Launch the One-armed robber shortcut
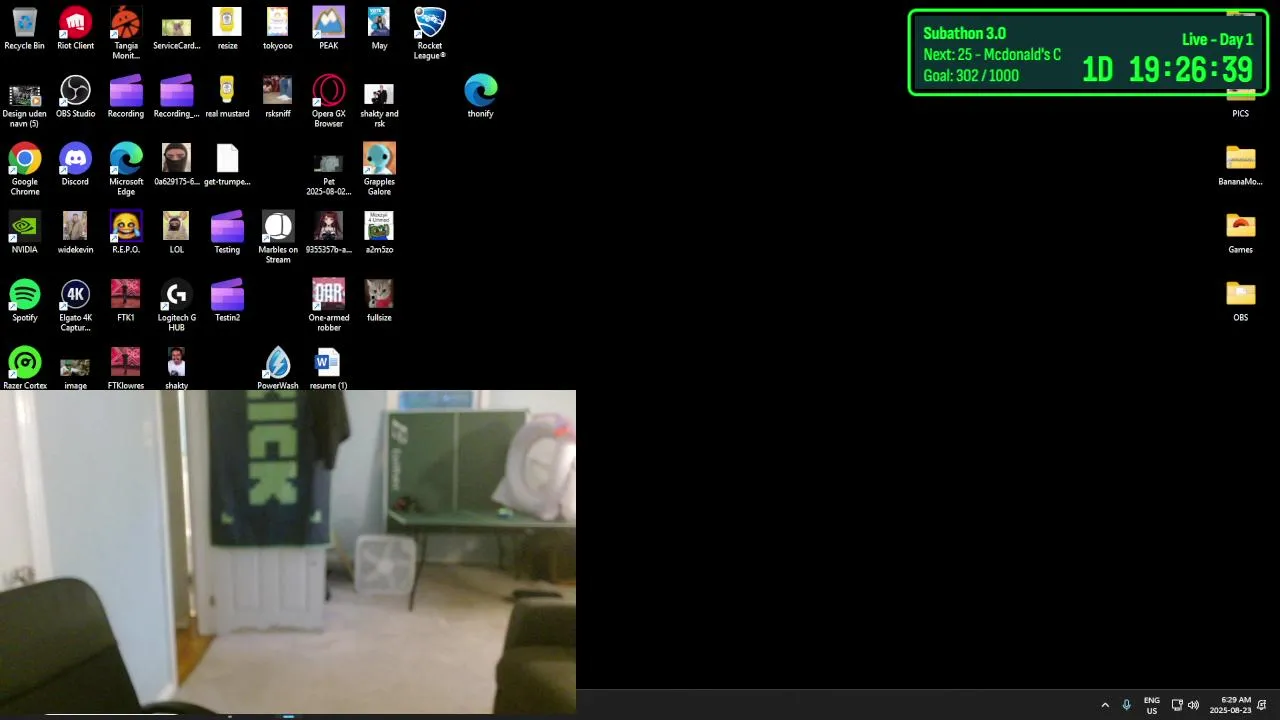 point(328,305)
